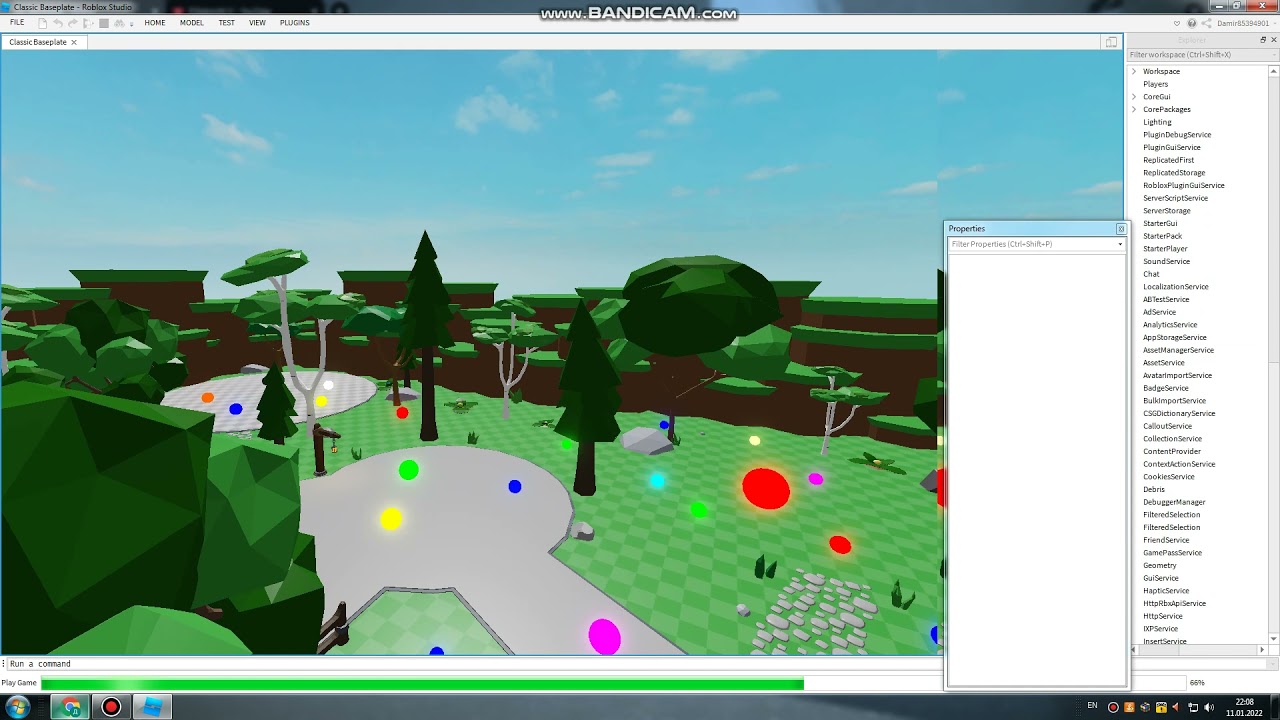Close the Properties panel
The height and width of the screenshot is (720, 1280).
pos(1120,229)
